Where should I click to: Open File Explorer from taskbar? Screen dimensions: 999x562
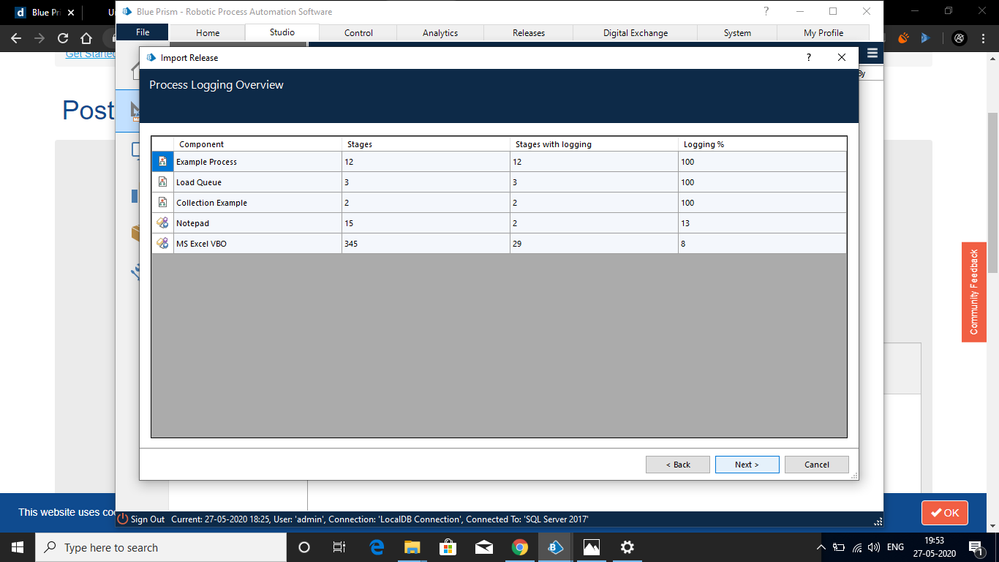point(412,547)
